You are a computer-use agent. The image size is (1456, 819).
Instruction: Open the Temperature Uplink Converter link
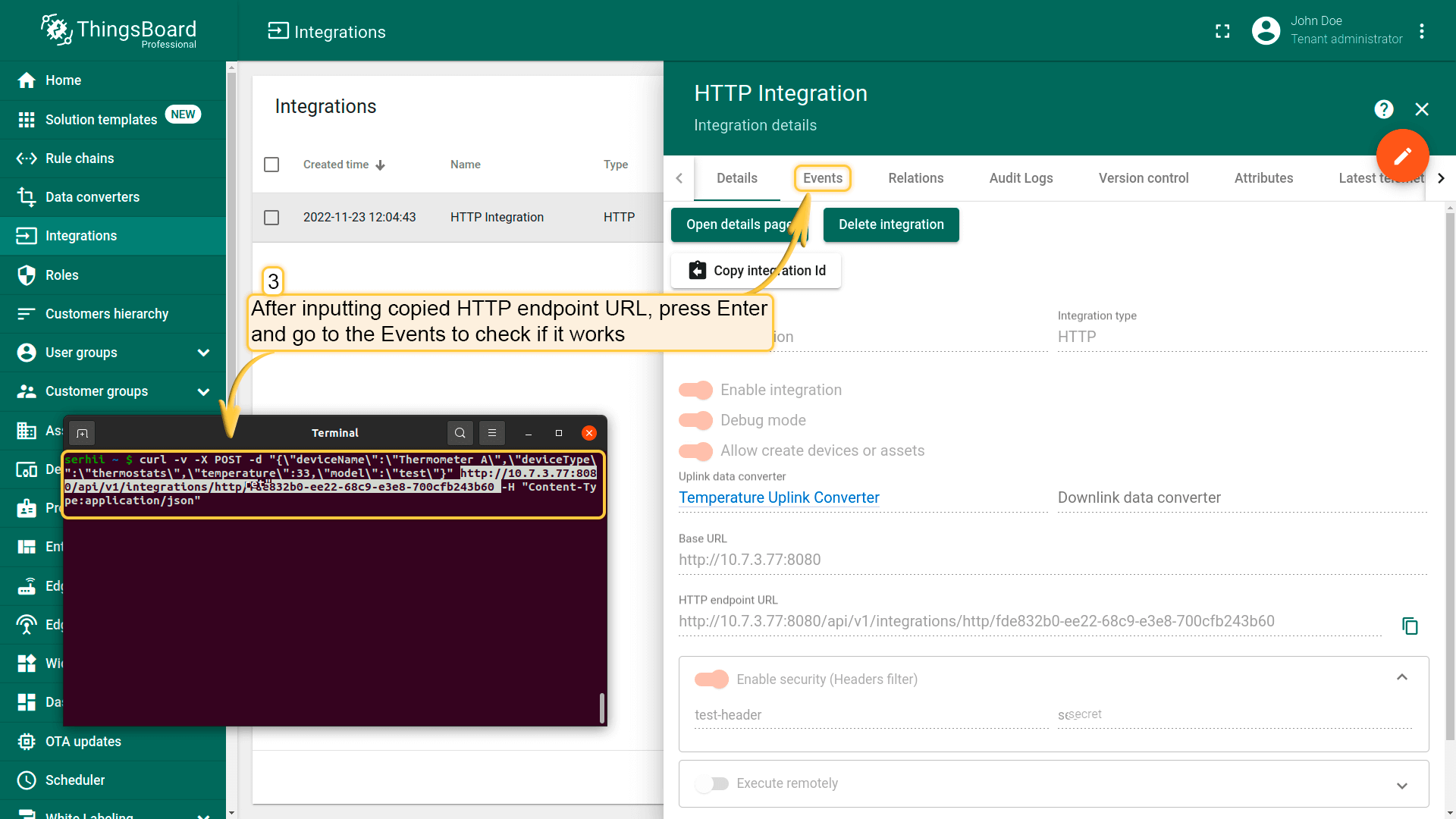point(779,497)
